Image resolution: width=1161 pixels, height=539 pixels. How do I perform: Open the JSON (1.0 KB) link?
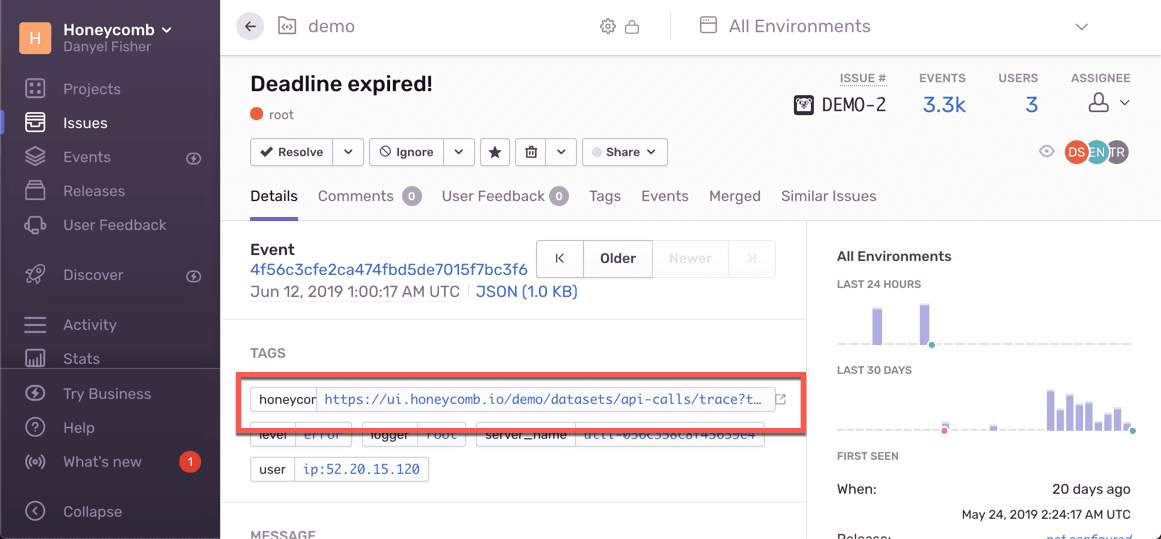526,292
